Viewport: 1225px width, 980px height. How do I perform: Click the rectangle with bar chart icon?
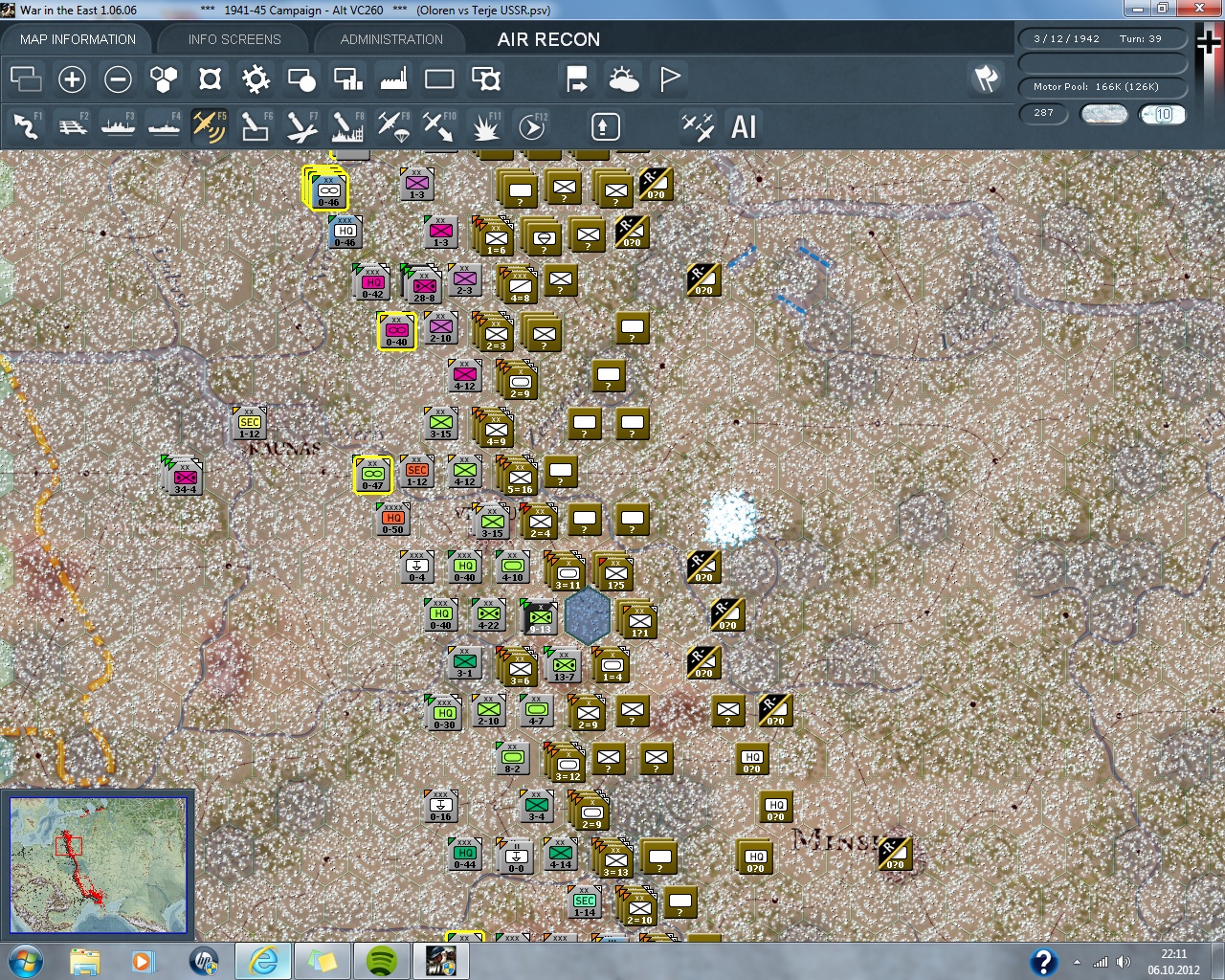347,78
